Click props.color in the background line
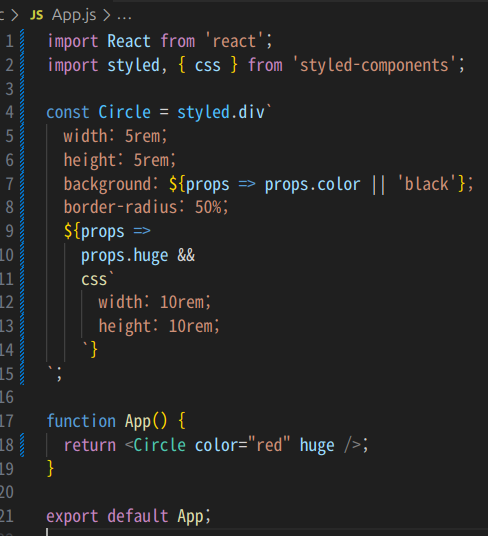This screenshot has width=488, height=536. point(312,185)
